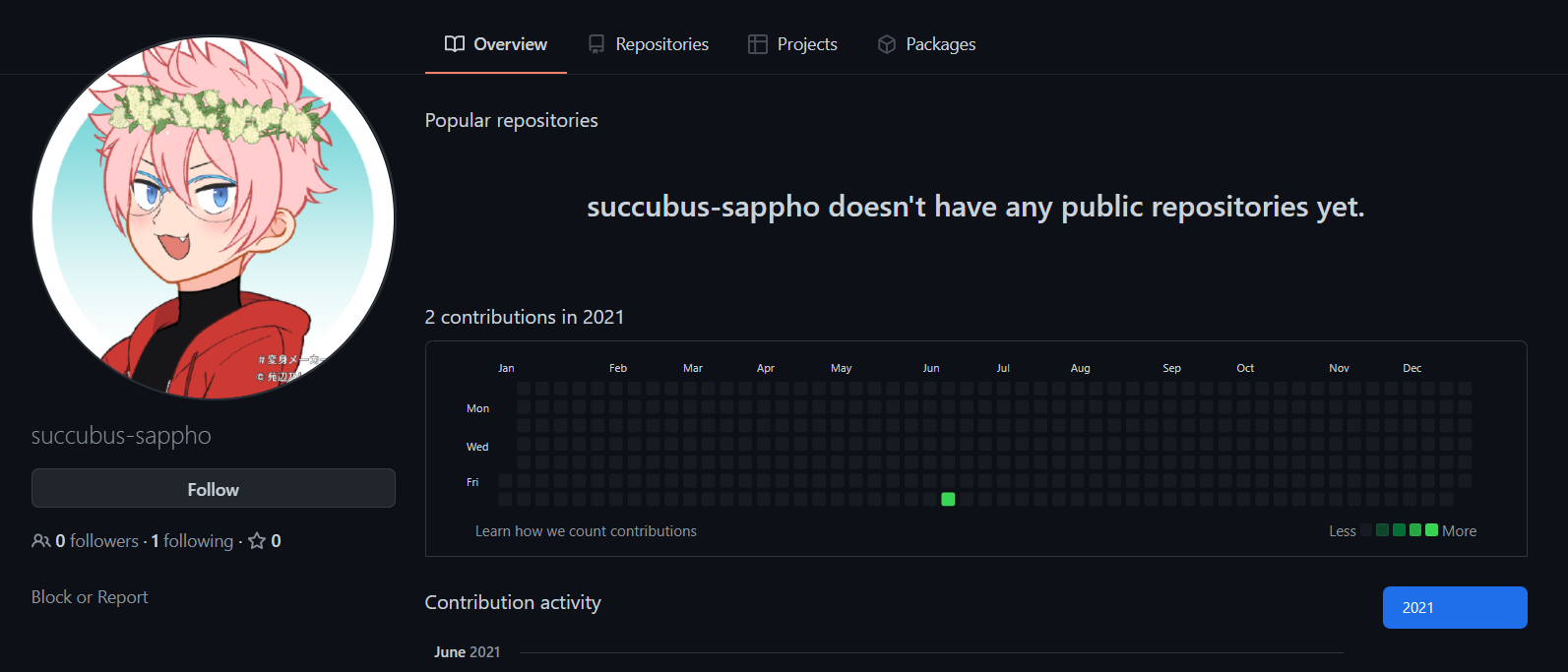Click the 'Contribution activity' heading
The height and width of the screenshot is (672, 1568).
[513, 602]
